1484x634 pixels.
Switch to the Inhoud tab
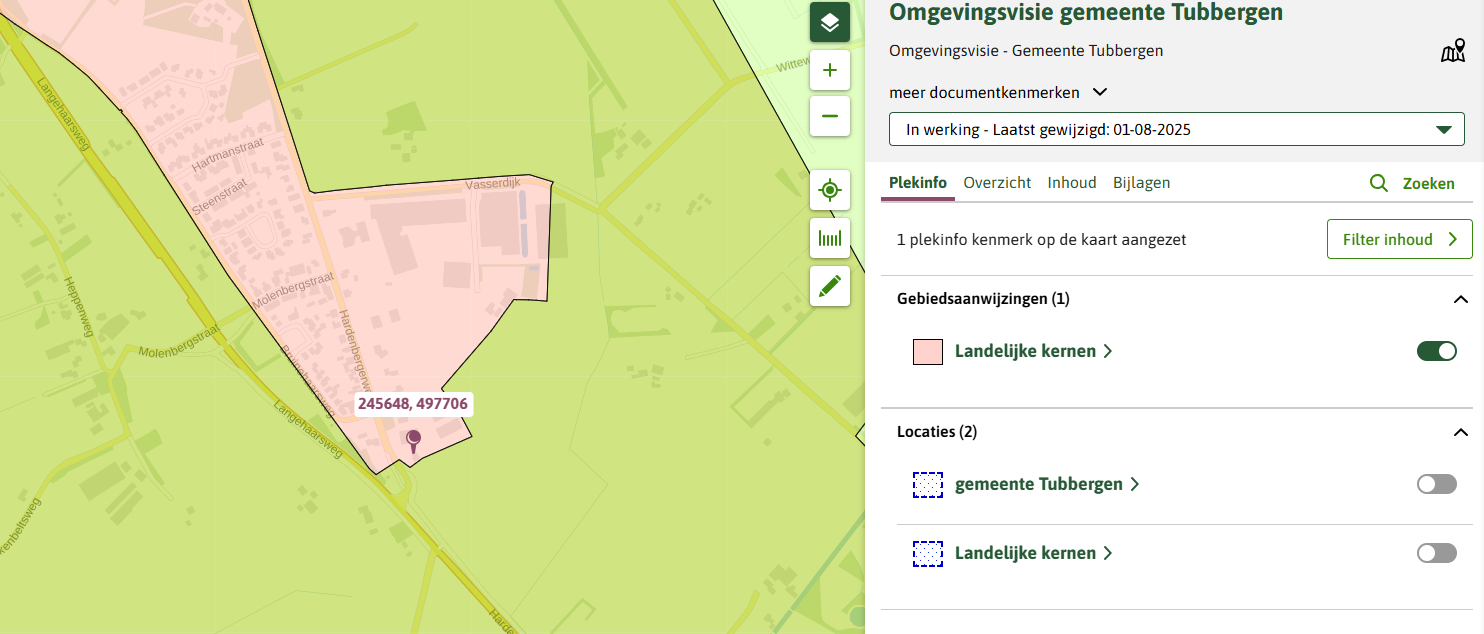click(1072, 183)
